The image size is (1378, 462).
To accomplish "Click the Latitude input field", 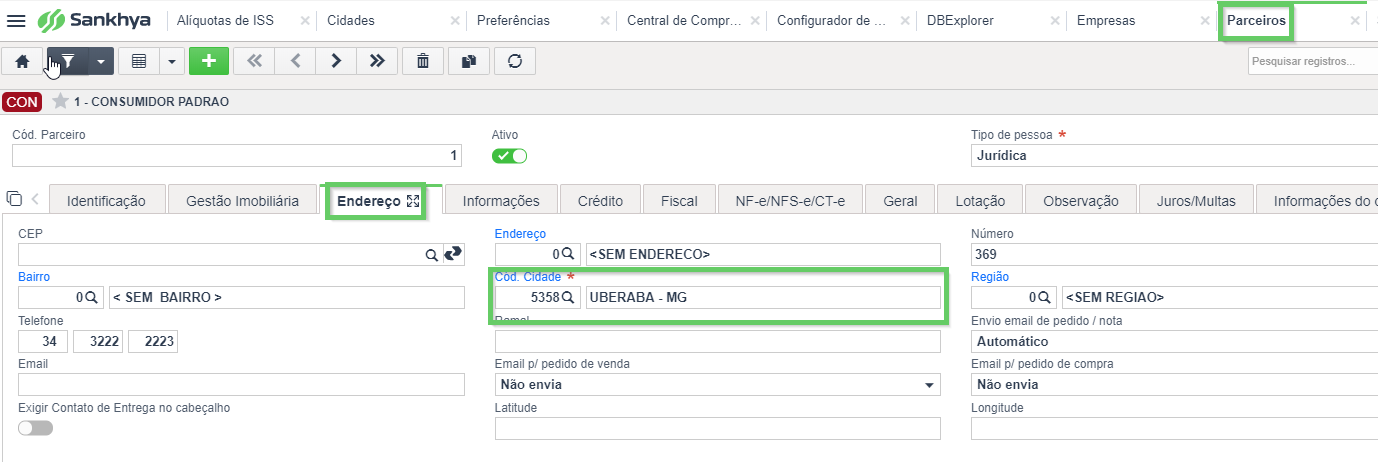I will click(x=718, y=429).
